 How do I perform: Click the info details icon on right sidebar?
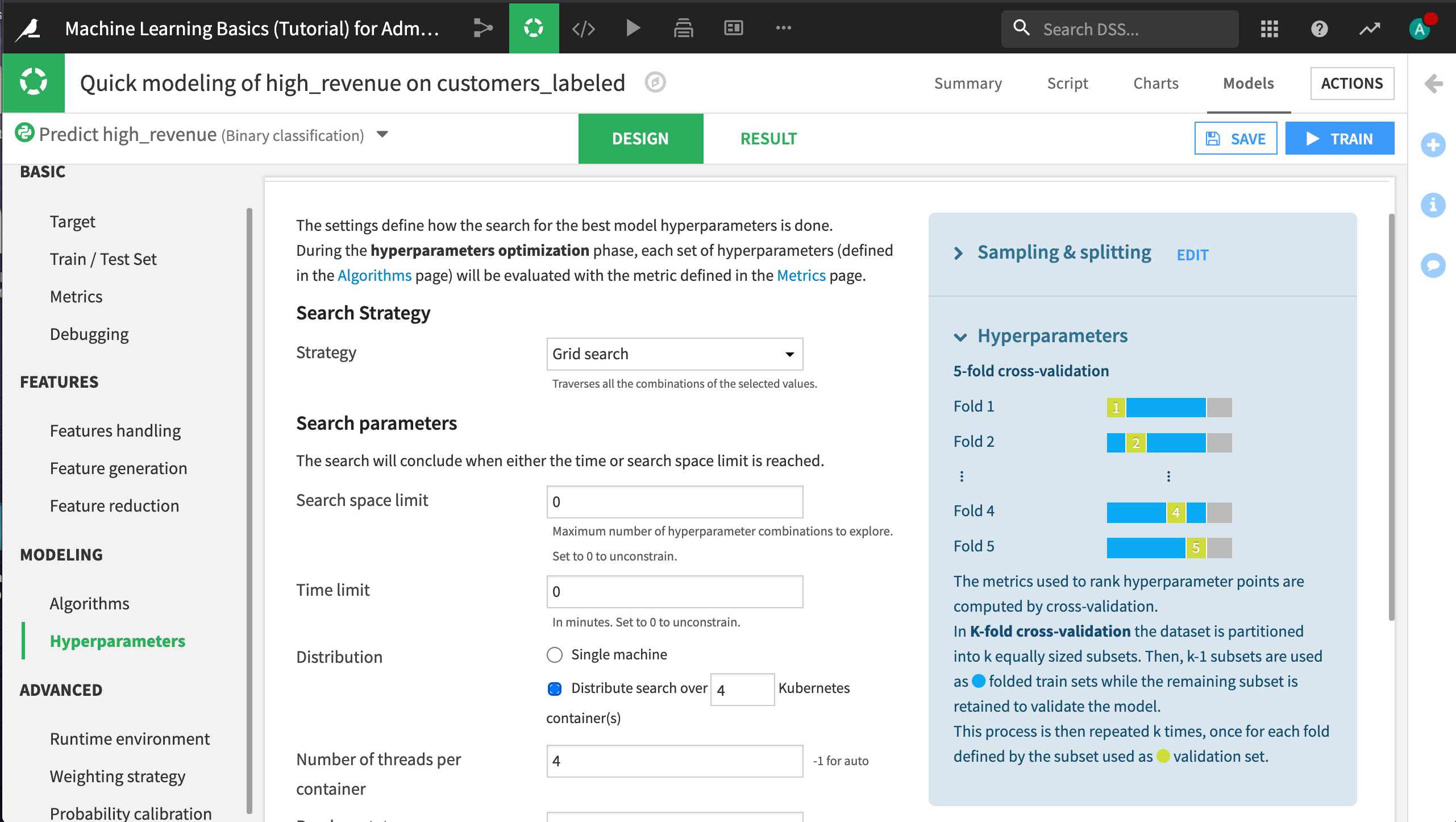tap(1433, 205)
